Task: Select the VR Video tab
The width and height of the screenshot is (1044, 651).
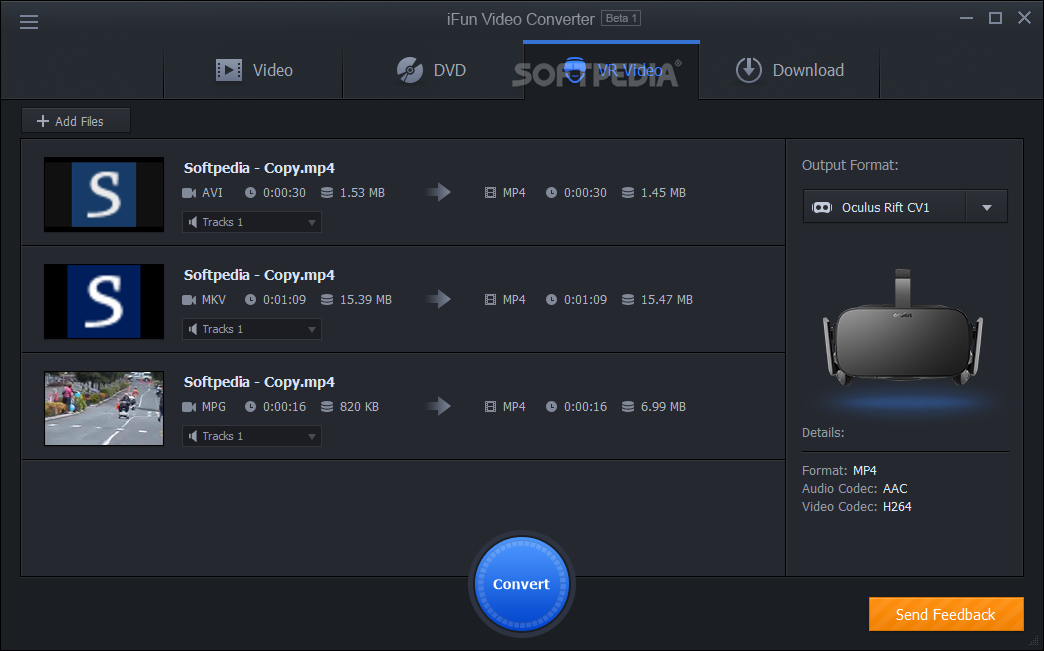Action: click(611, 70)
